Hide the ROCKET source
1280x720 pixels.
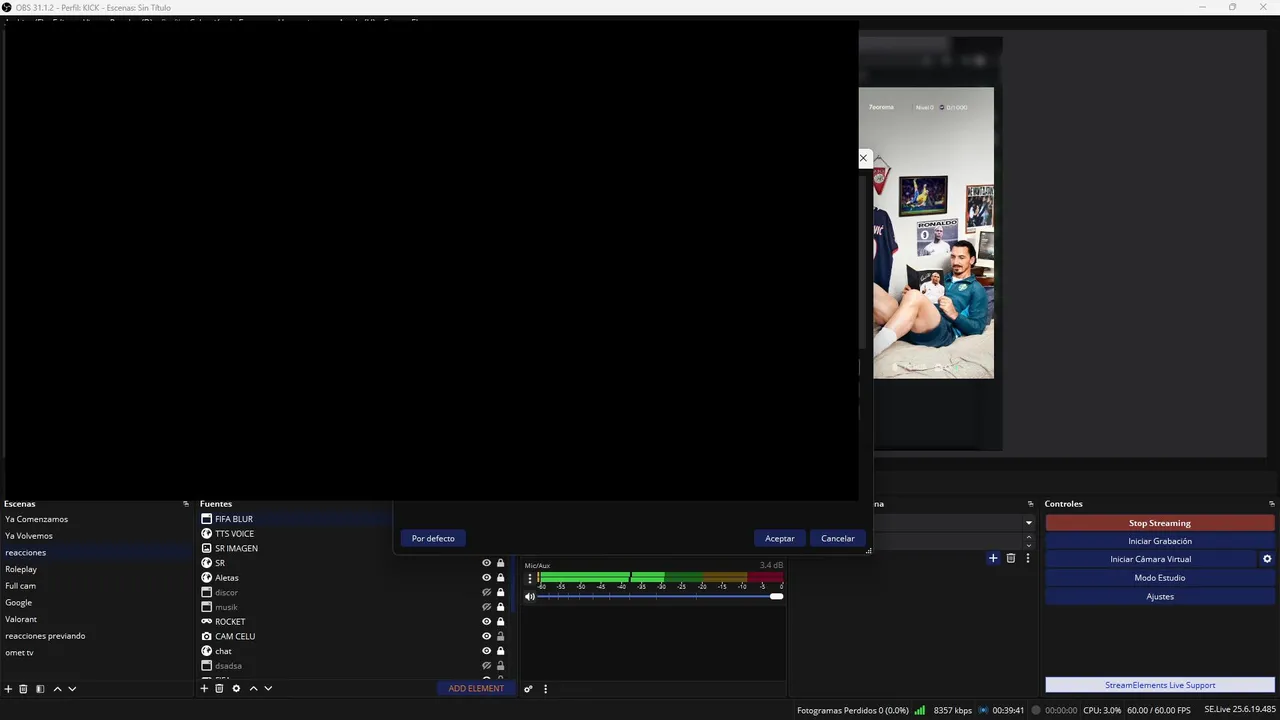click(x=487, y=621)
